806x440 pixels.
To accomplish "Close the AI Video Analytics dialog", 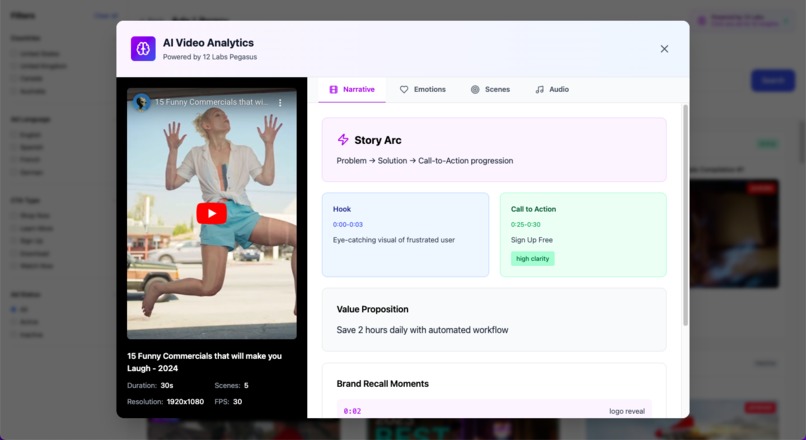I will pyautogui.click(x=664, y=49).
